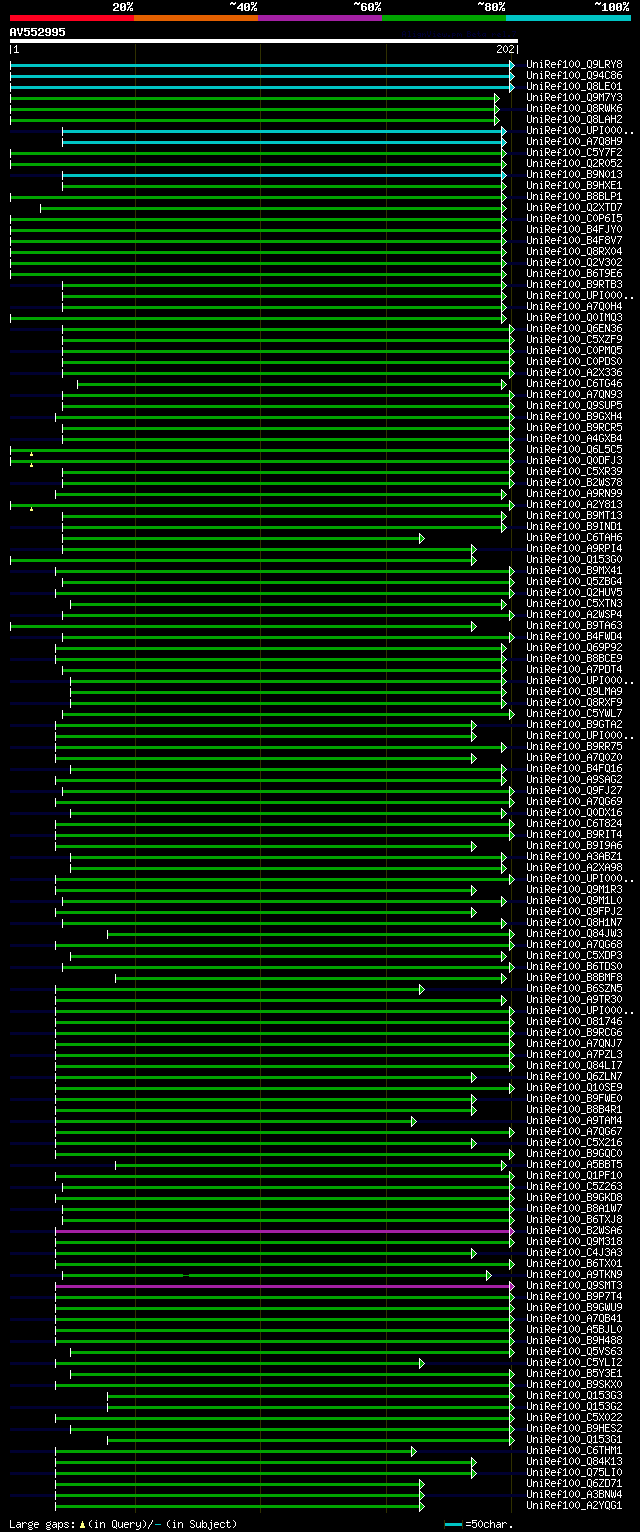Click the AV552995 query sequence name
The height and width of the screenshot is (1532, 640).
pos(38,32)
